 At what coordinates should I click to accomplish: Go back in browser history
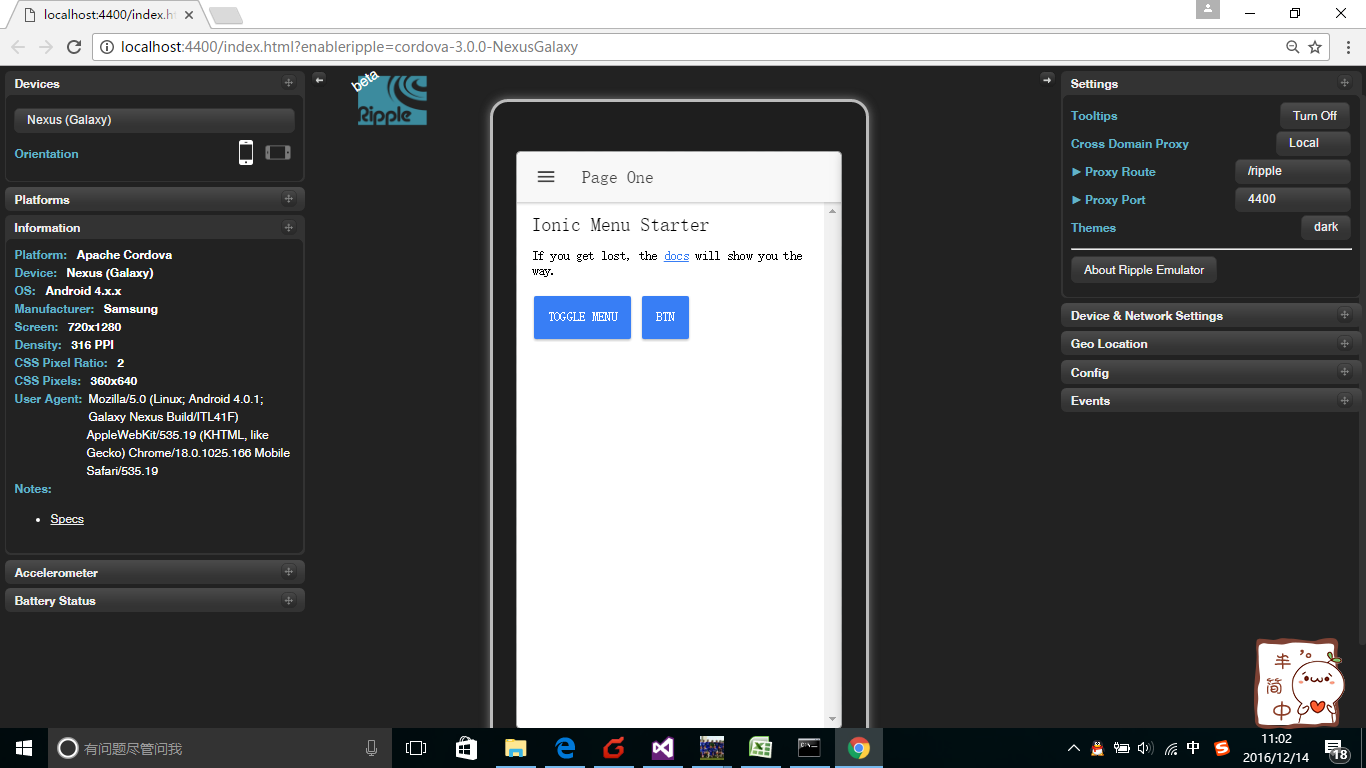pyautogui.click(x=18, y=47)
